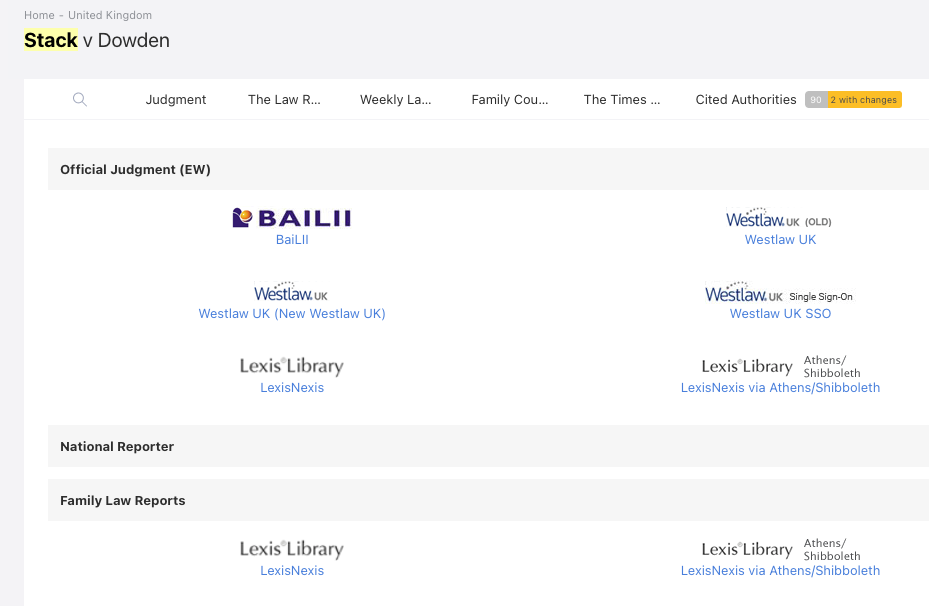Click the 90 count badge

pyautogui.click(x=816, y=100)
